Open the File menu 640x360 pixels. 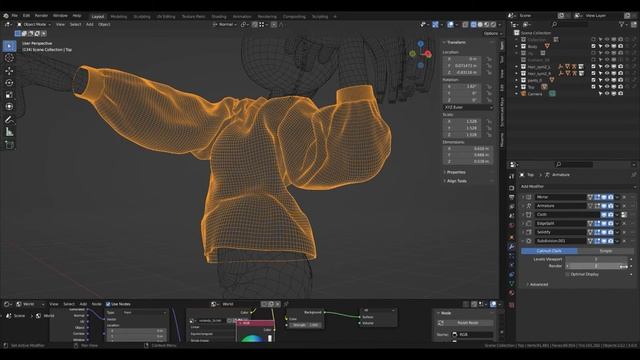coord(15,16)
